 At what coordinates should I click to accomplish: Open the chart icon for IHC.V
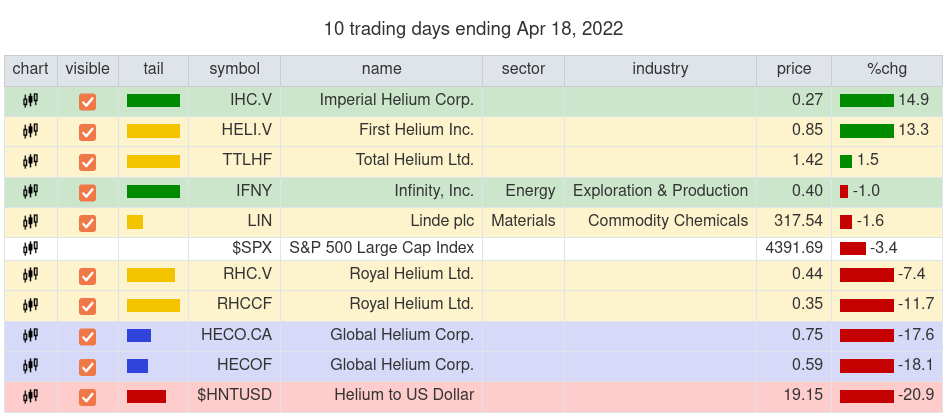tap(31, 101)
